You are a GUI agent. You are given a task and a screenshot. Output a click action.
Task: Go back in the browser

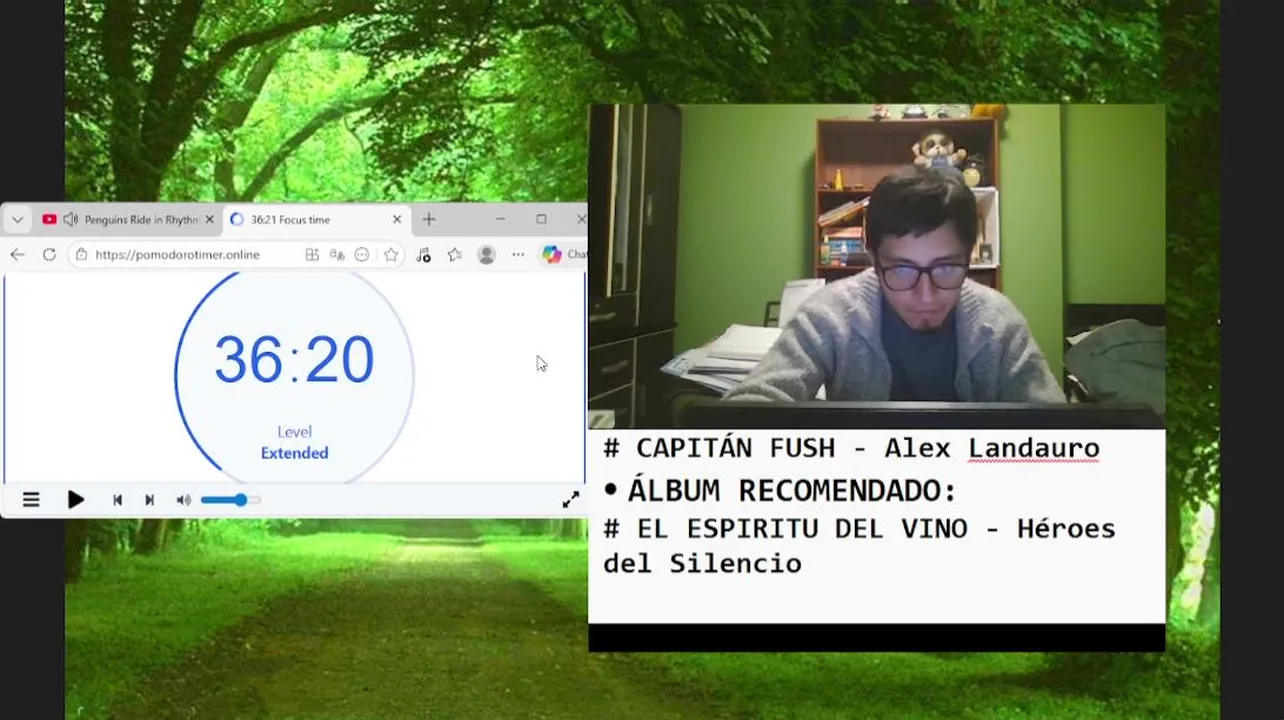17,255
